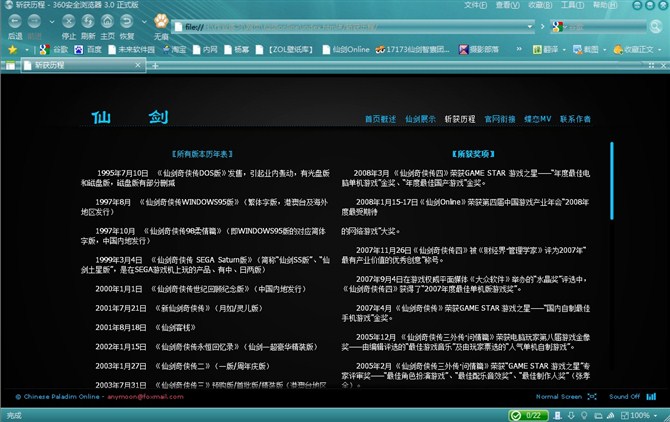Open the 煌恋MV nav link

538,119
